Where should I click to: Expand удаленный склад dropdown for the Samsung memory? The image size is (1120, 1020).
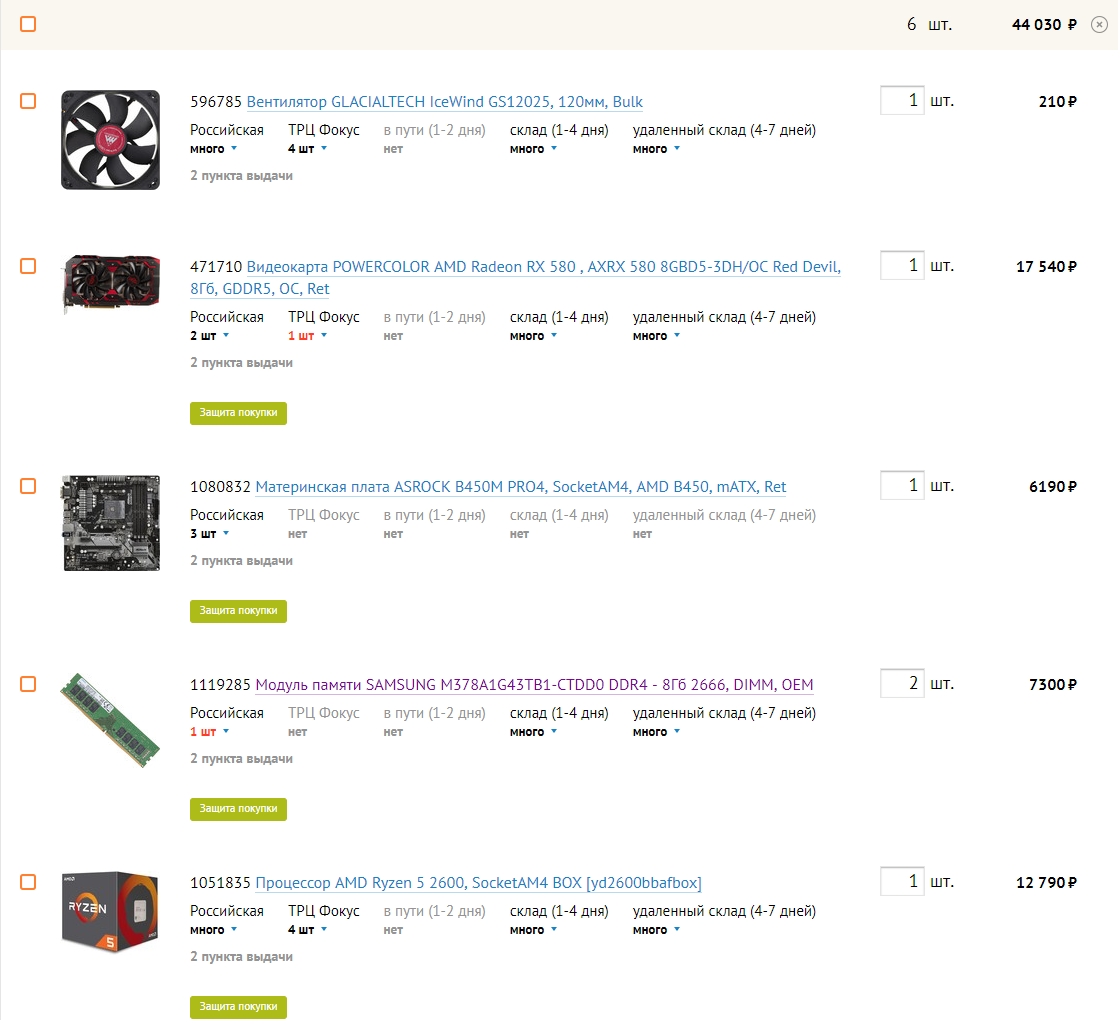coord(656,732)
